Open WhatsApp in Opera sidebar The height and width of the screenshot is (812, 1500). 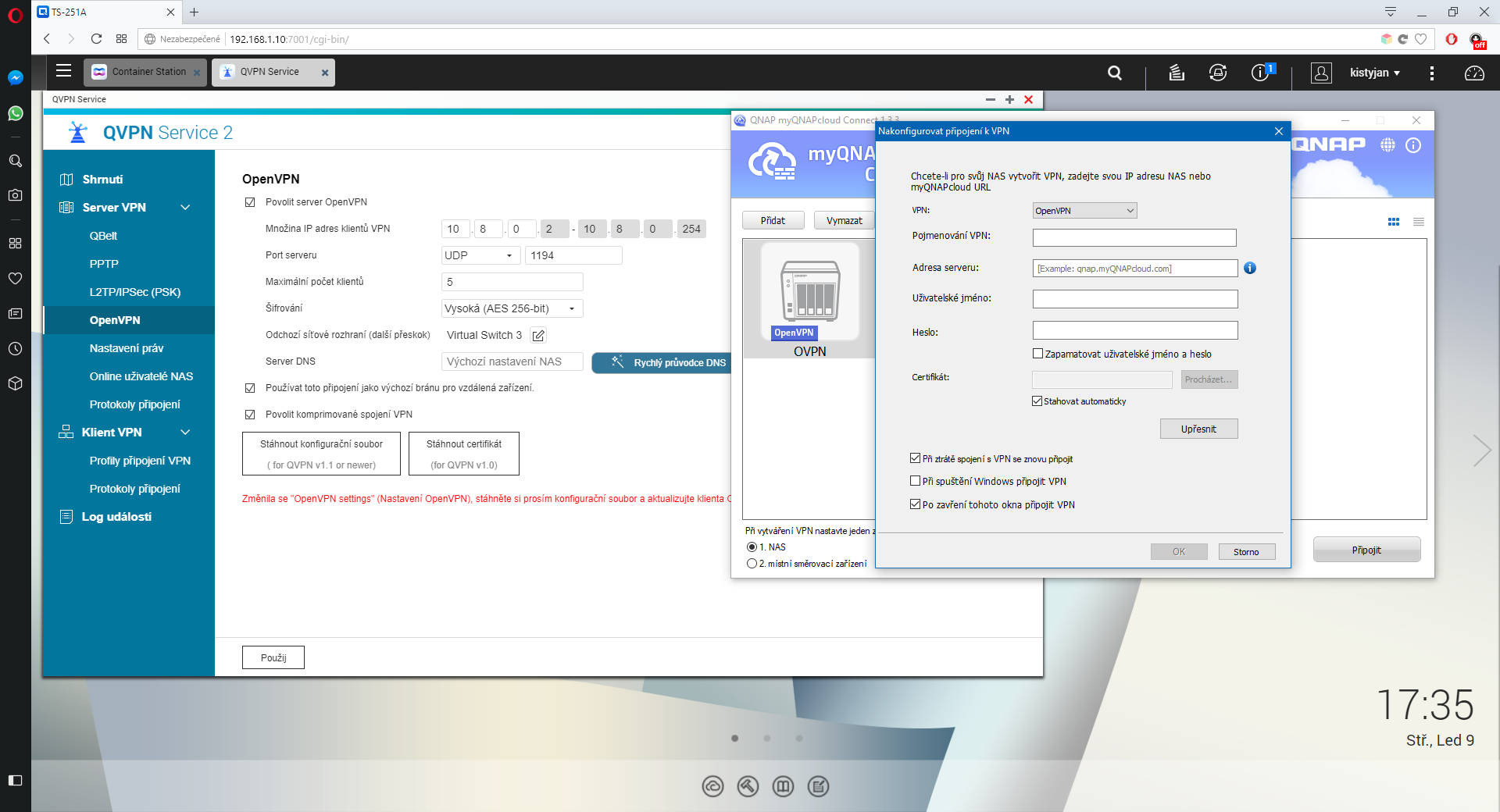click(16, 114)
